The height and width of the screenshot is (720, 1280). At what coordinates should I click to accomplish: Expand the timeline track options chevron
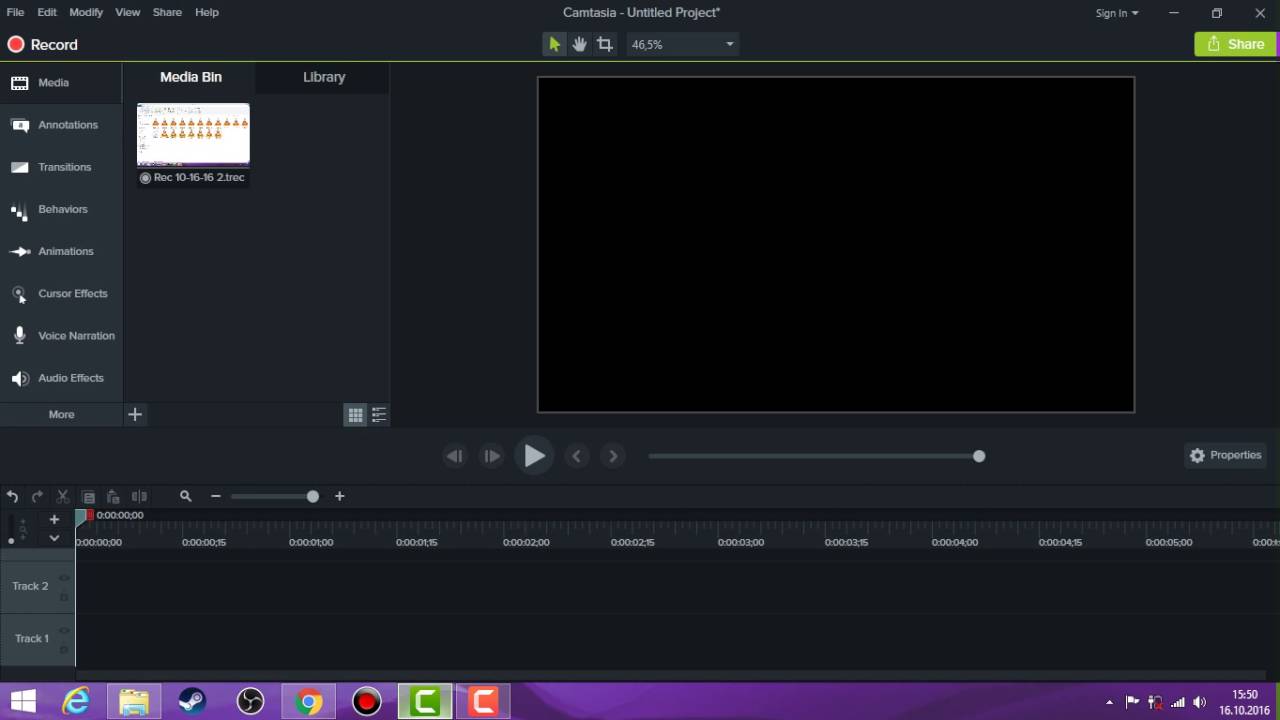pos(54,538)
